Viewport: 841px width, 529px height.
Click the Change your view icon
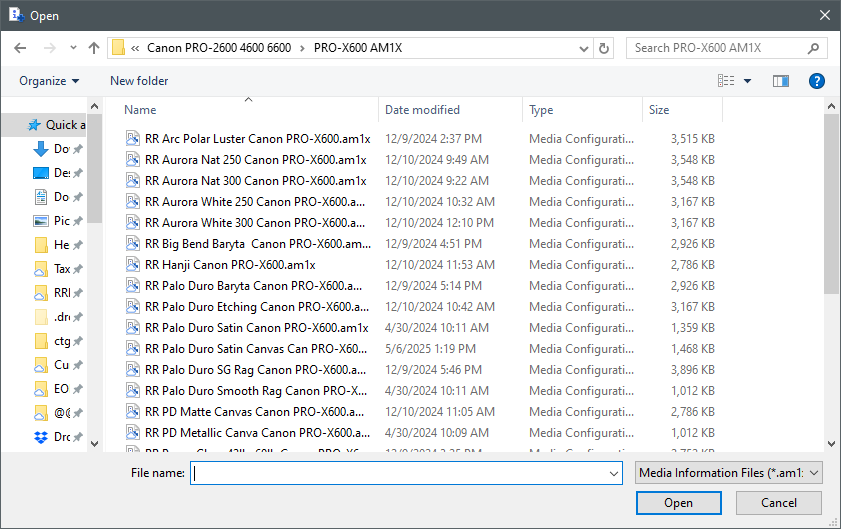[727, 81]
